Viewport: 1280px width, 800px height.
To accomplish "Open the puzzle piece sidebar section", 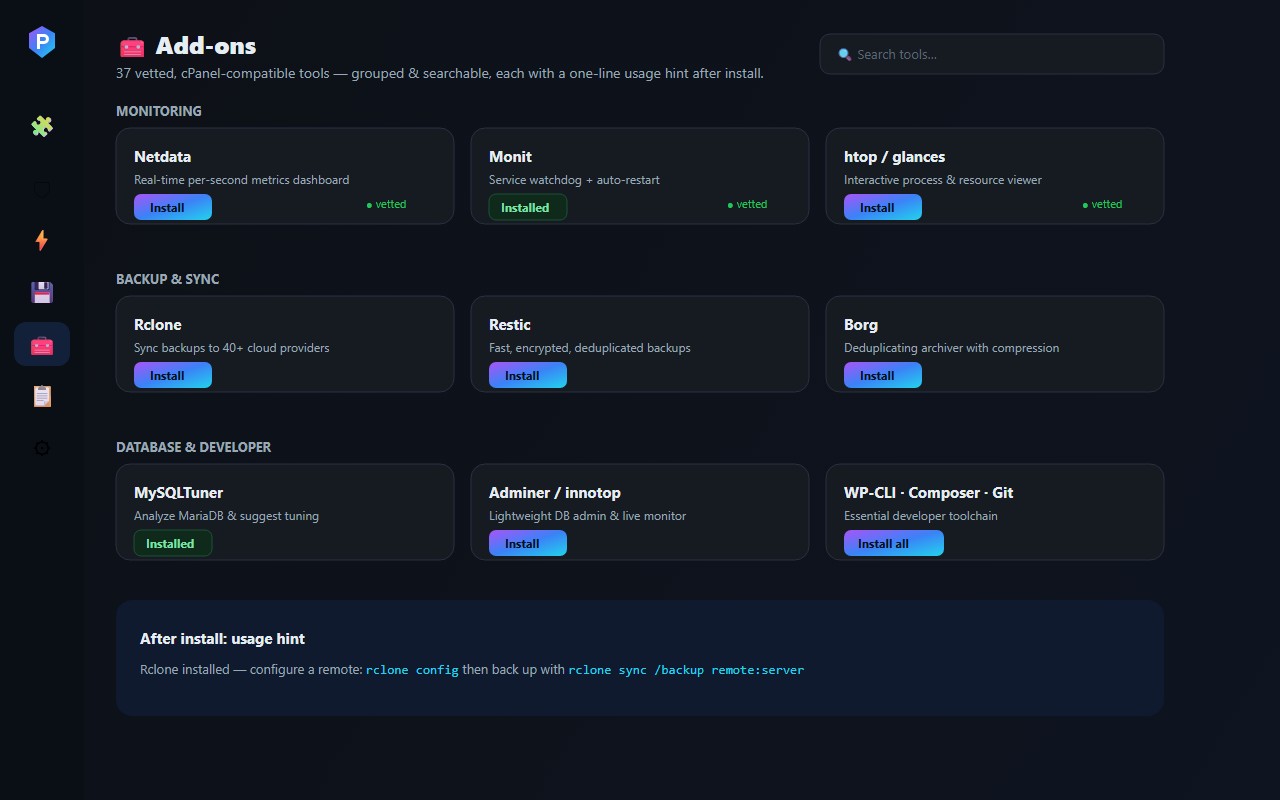I will pos(42,126).
